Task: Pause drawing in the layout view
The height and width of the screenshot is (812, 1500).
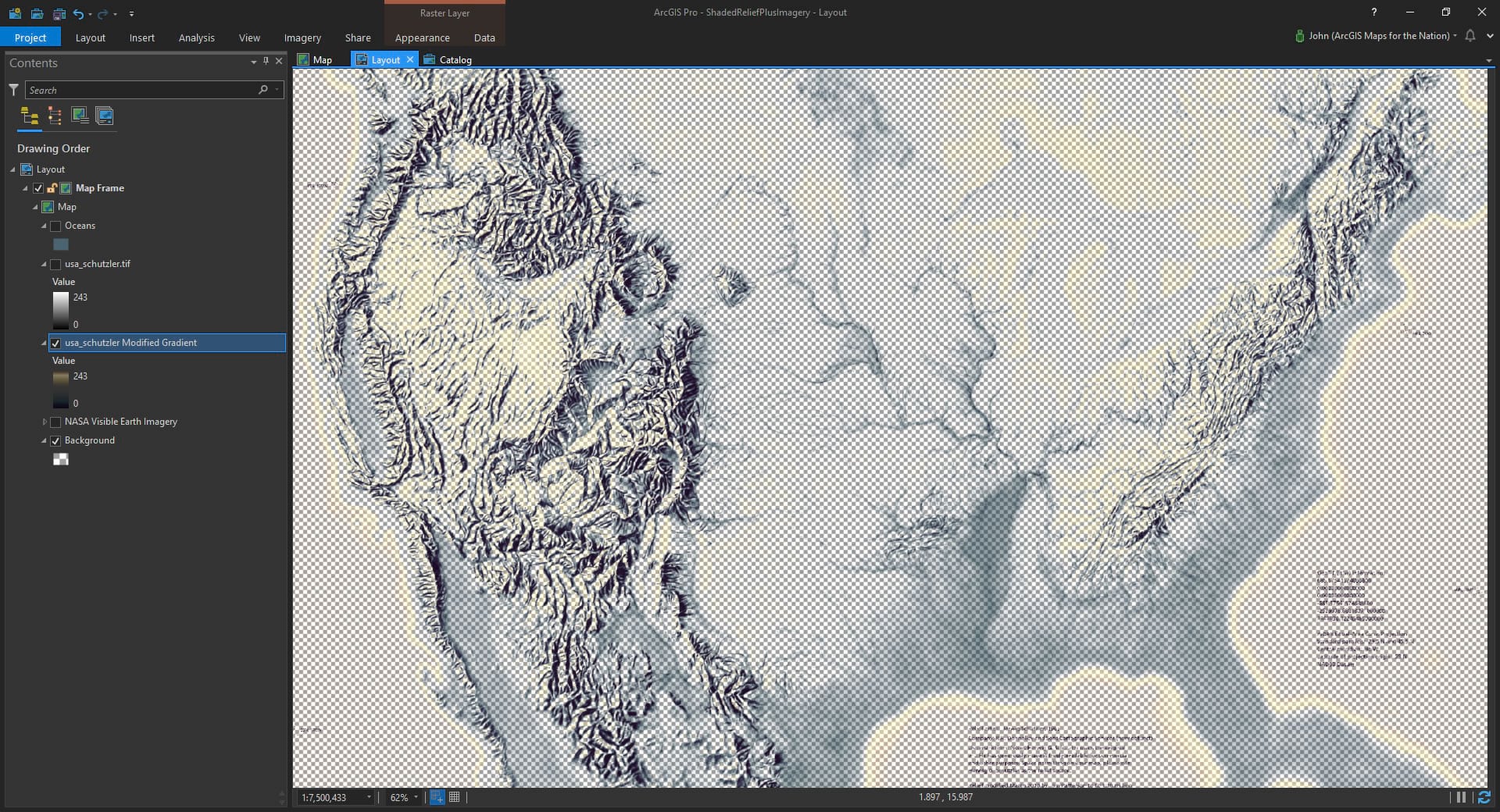Action: 1461,797
